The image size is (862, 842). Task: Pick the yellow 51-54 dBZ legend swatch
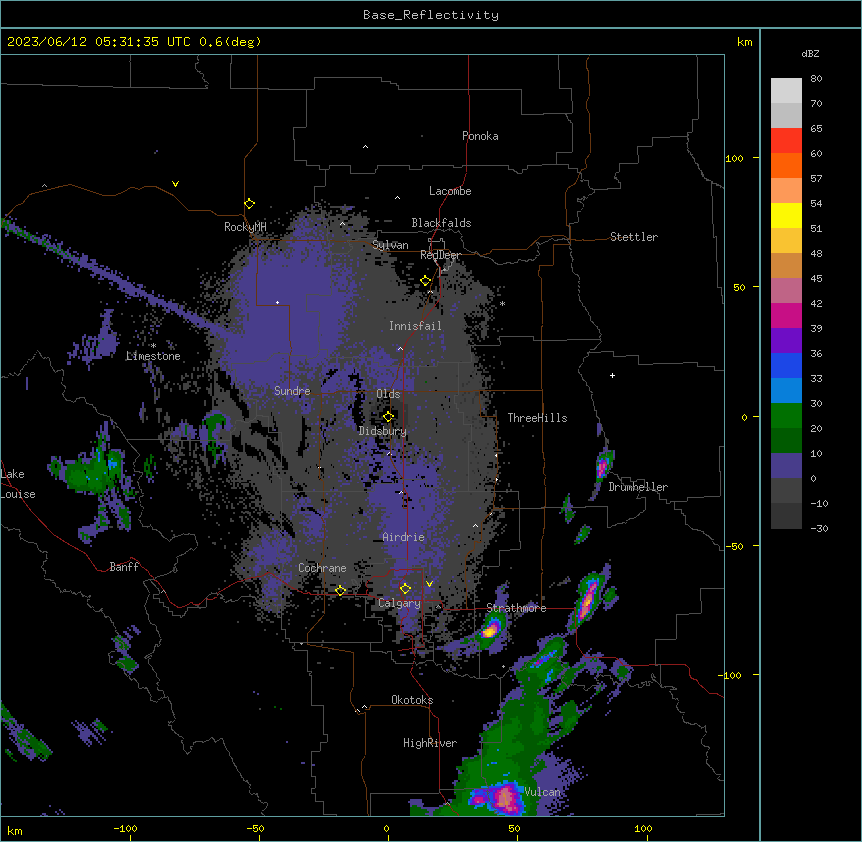coord(786,215)
